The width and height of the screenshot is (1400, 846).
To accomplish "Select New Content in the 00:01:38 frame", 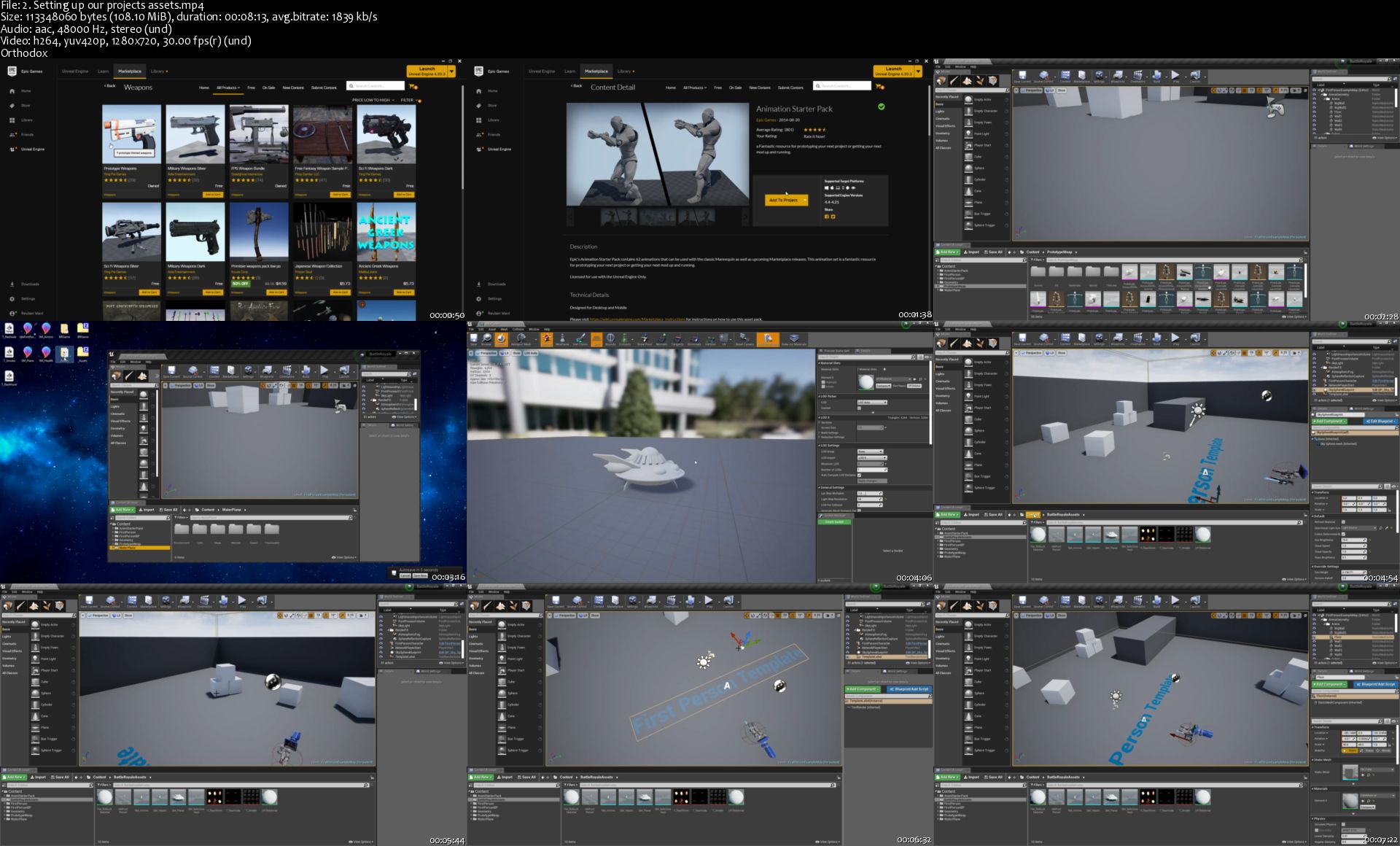I will 759,88.
